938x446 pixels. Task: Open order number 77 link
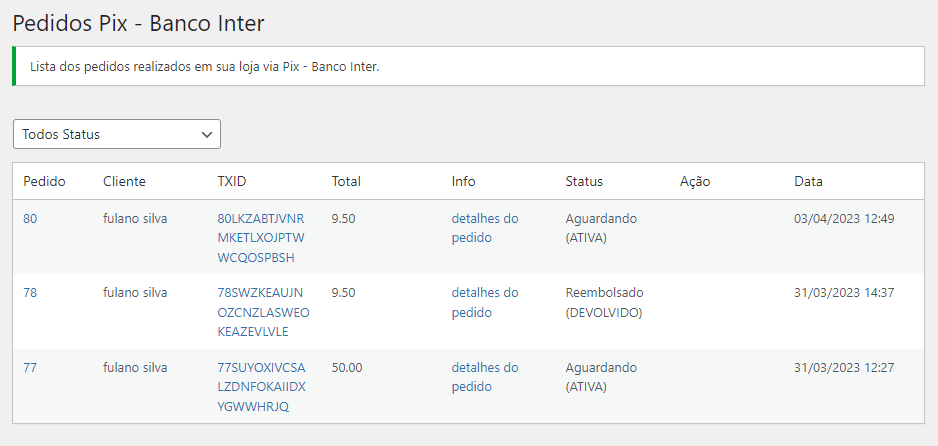[30, 367]
